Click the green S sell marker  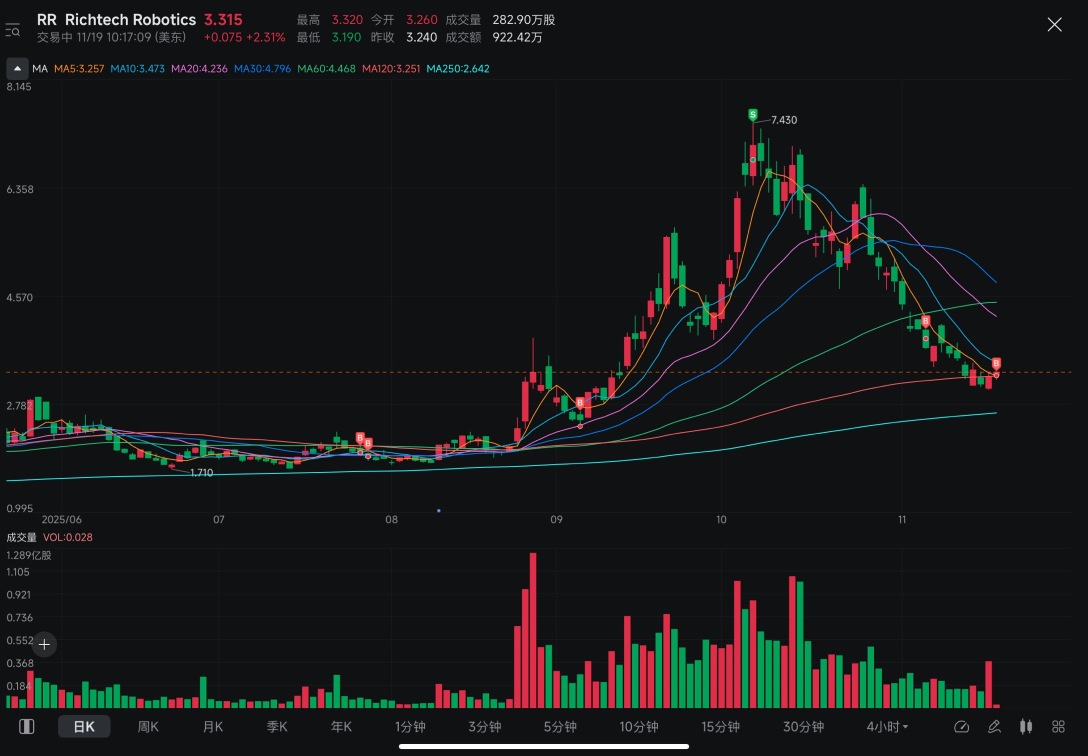click(x=753, y=114)
